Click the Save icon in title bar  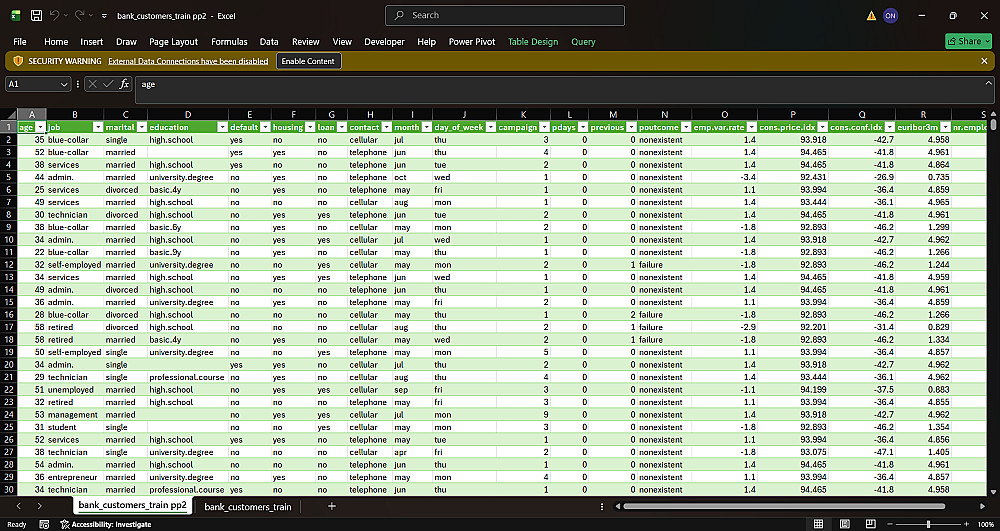coord(37,15)
